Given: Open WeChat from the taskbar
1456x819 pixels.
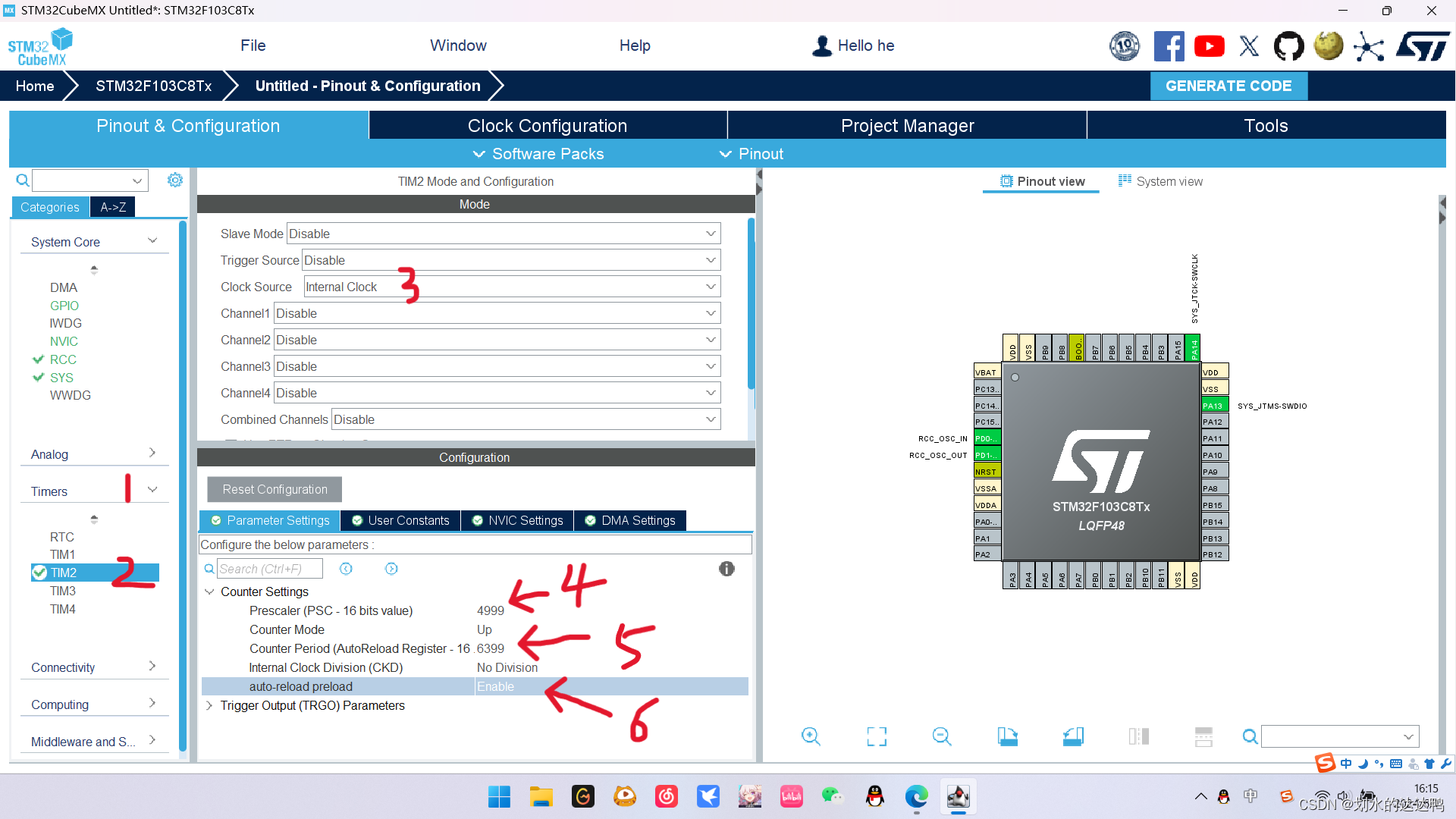Looking at the screenshot, I should pyautogui.click(x=833, y=796).
